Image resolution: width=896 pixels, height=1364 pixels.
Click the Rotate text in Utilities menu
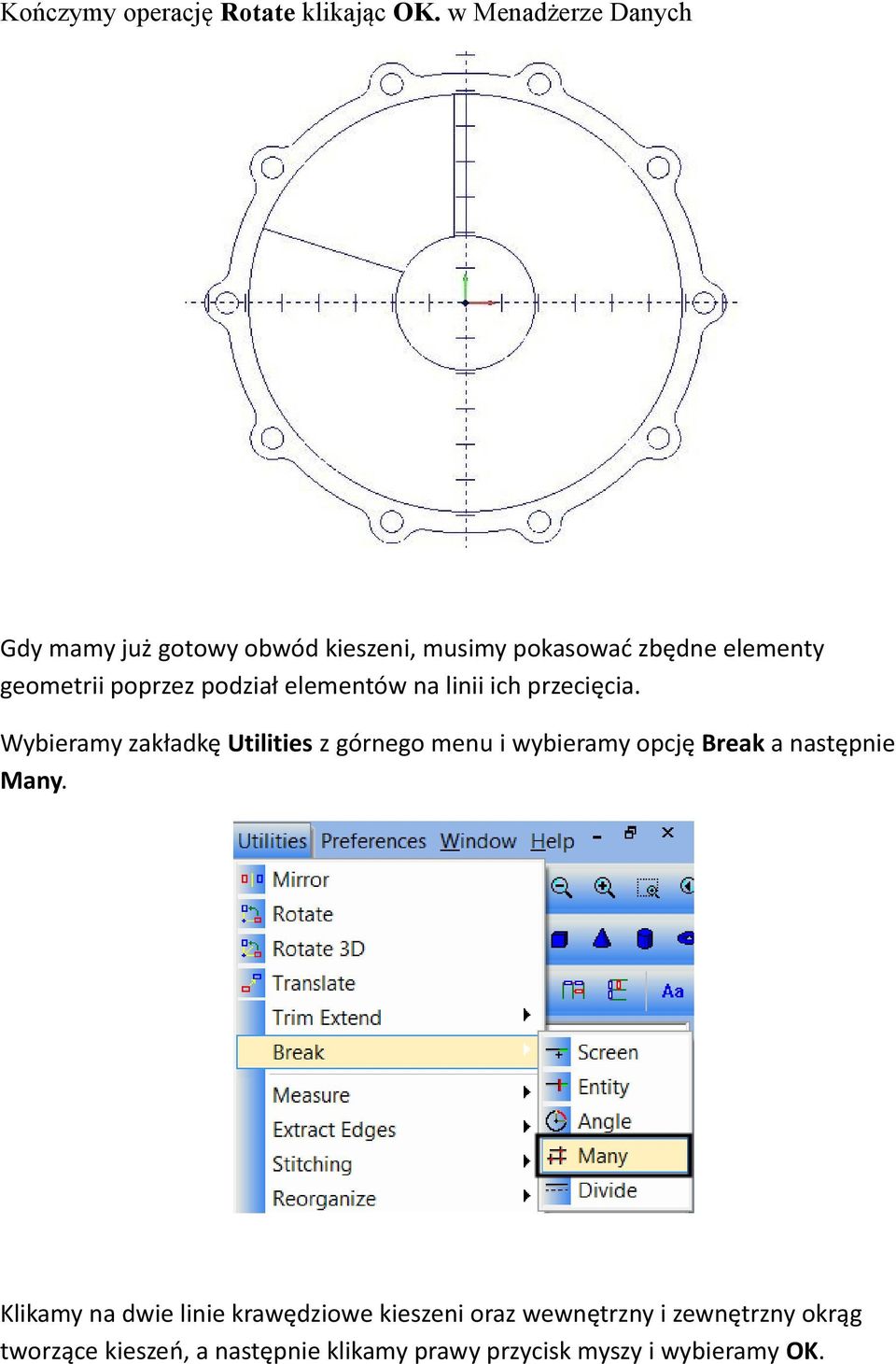point(302,914)
